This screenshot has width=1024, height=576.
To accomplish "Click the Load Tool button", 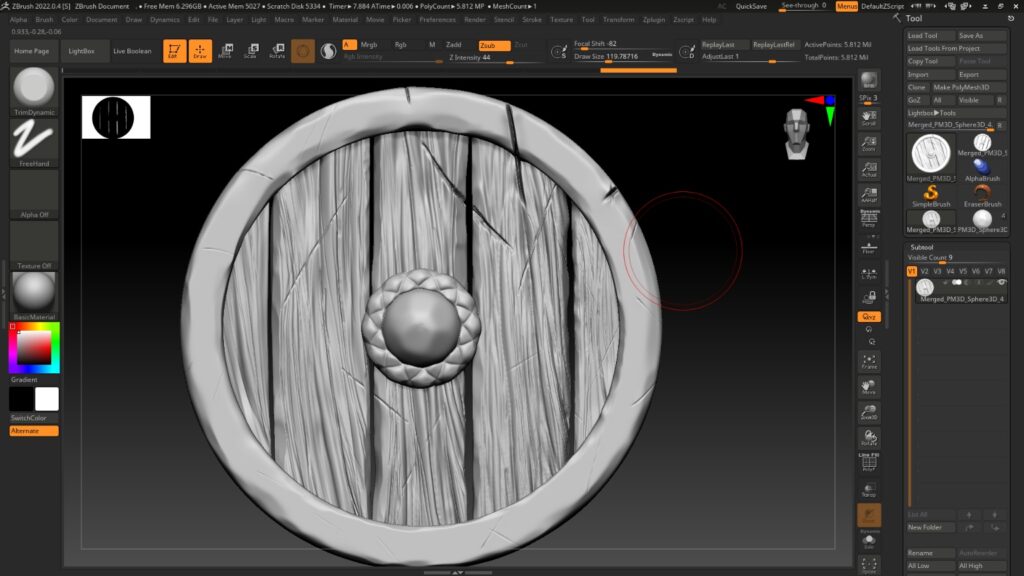I will click(923, 35).
